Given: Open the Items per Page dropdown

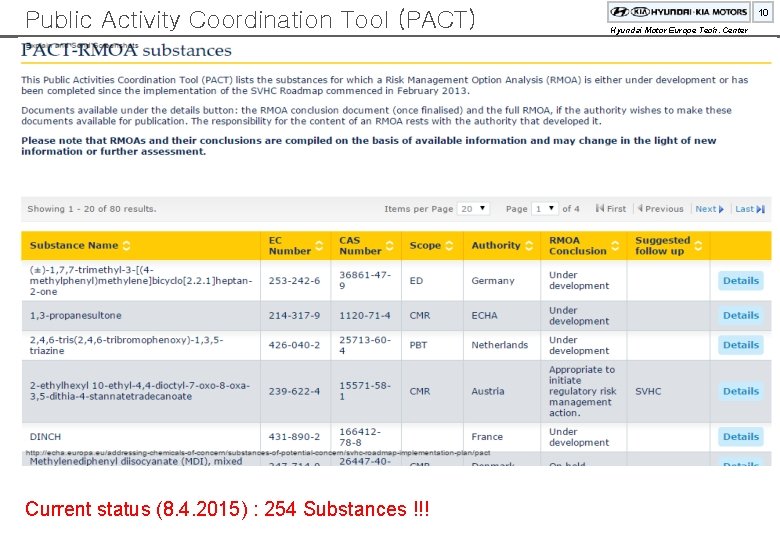Looking at the screenshot, I should pyautogui.click(x=474, y=209).
